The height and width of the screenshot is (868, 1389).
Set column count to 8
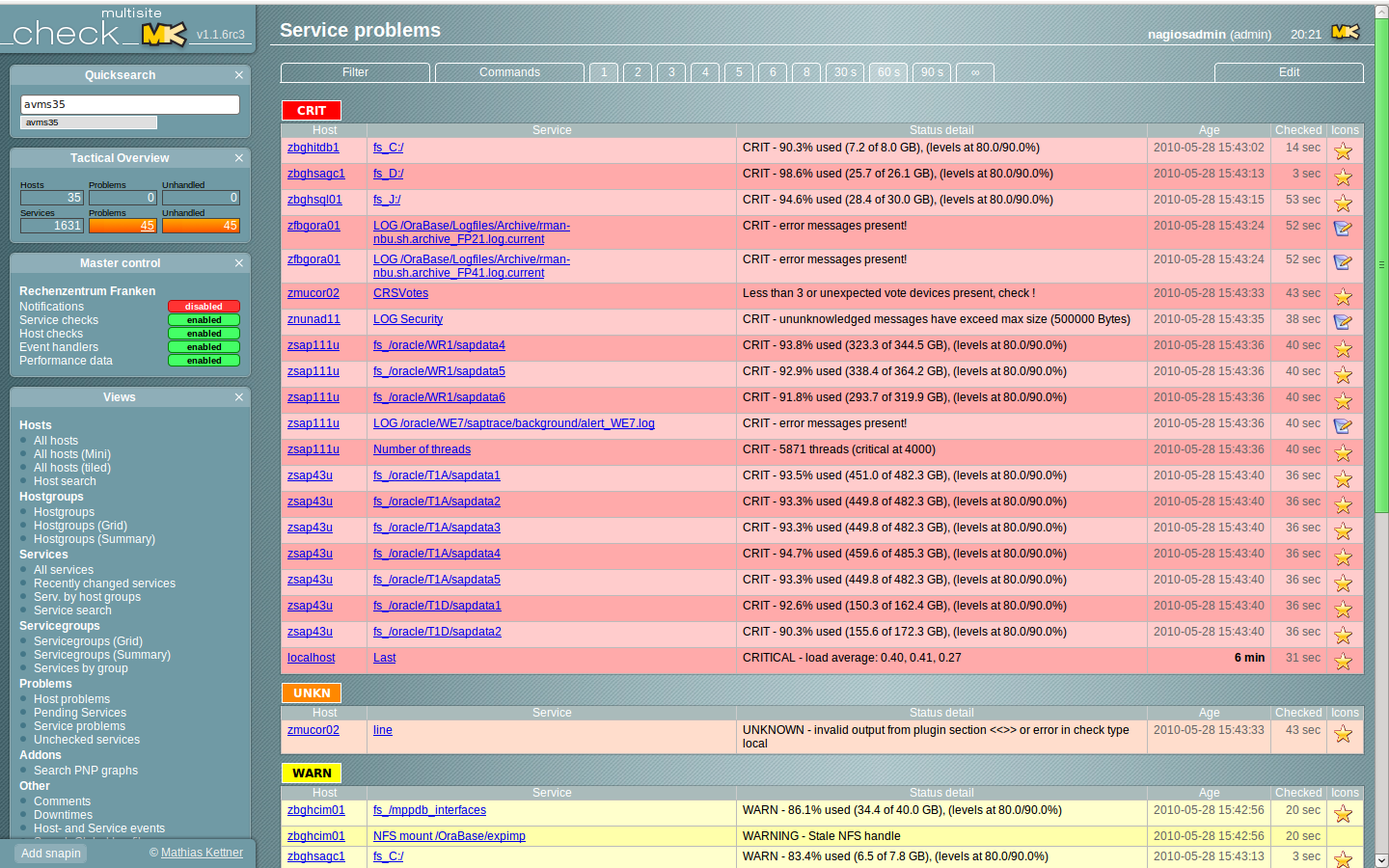point(806,72)
